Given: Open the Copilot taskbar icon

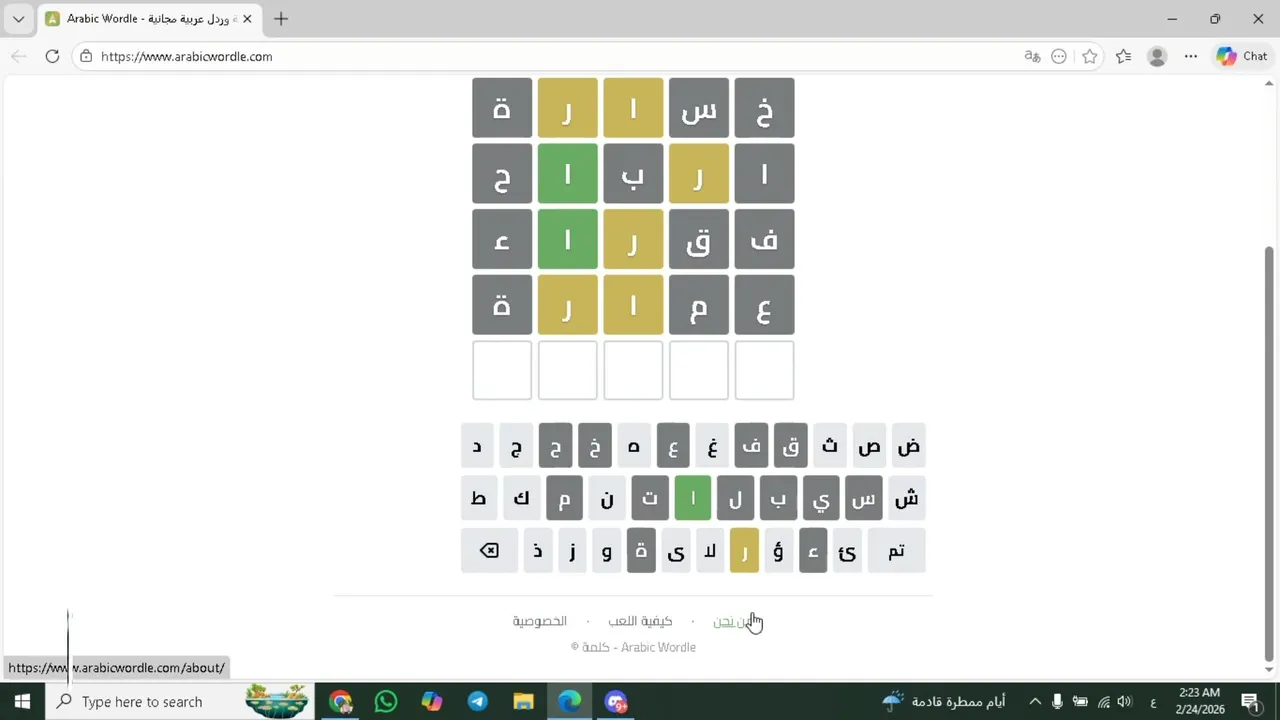Looking at the screenshot, I should pyautogui.click(x=432, y=702).
